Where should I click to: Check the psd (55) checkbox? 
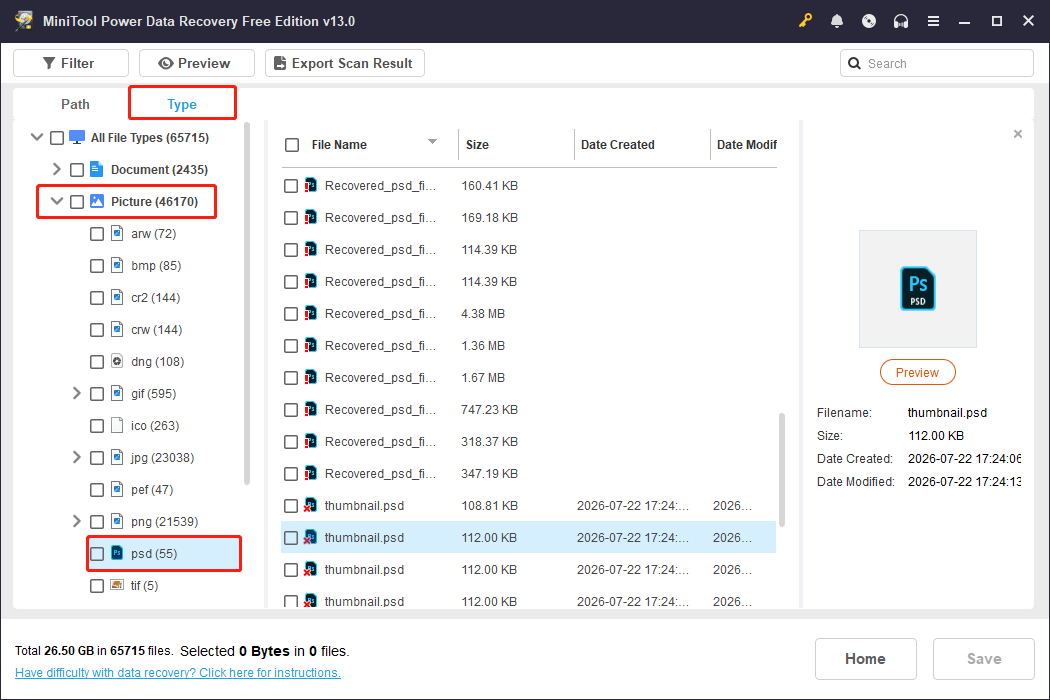point(97,554)
